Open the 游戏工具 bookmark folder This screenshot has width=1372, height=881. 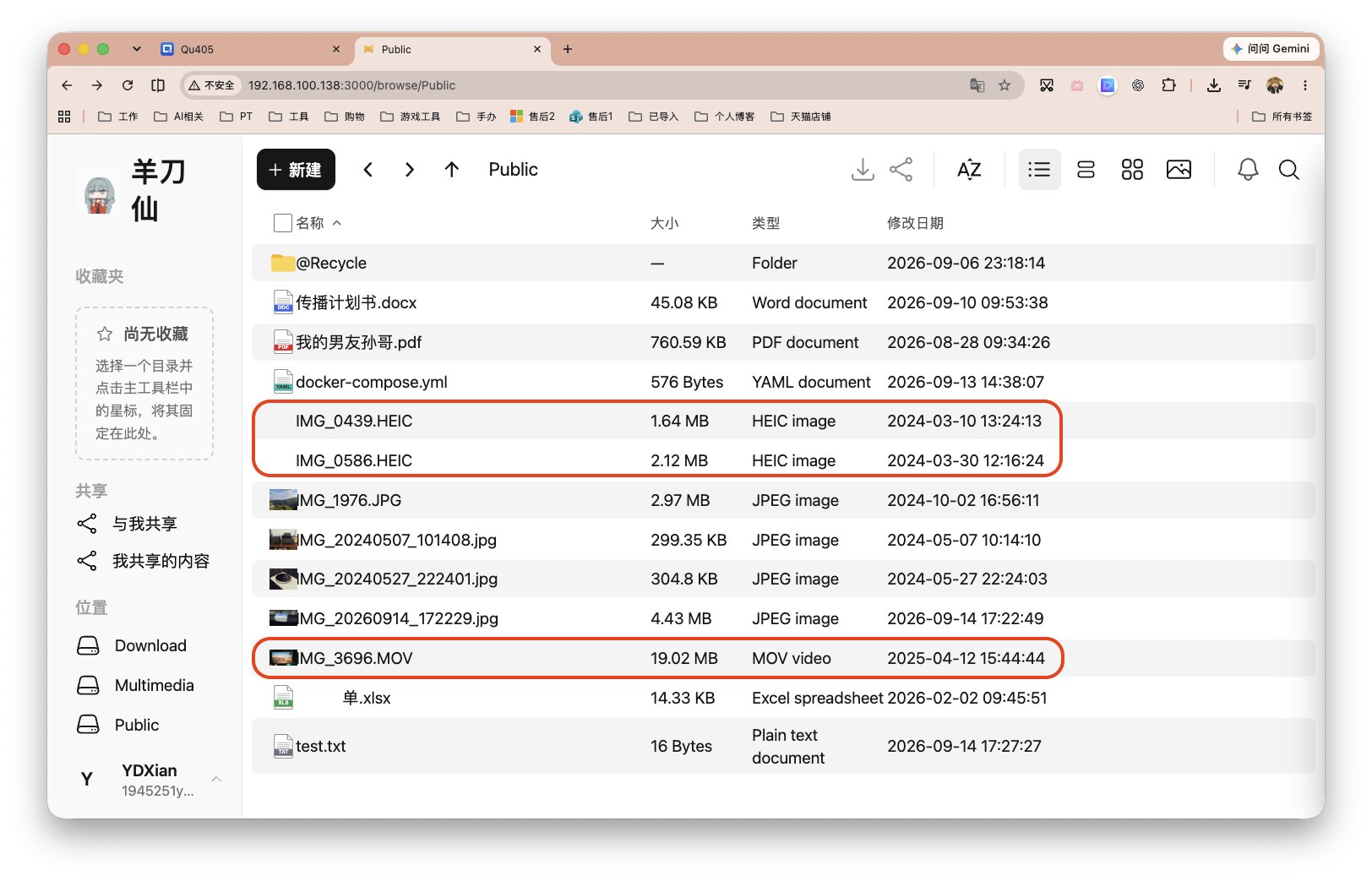tap(411, 117)
